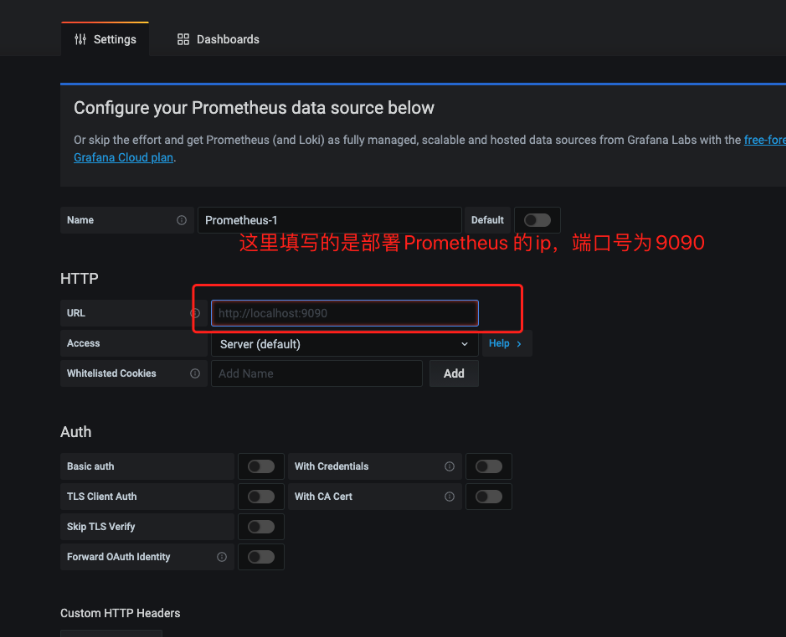Open the Grafana Cloud plan link
Viewport: 786px width, 637px height.
(123, 157)
